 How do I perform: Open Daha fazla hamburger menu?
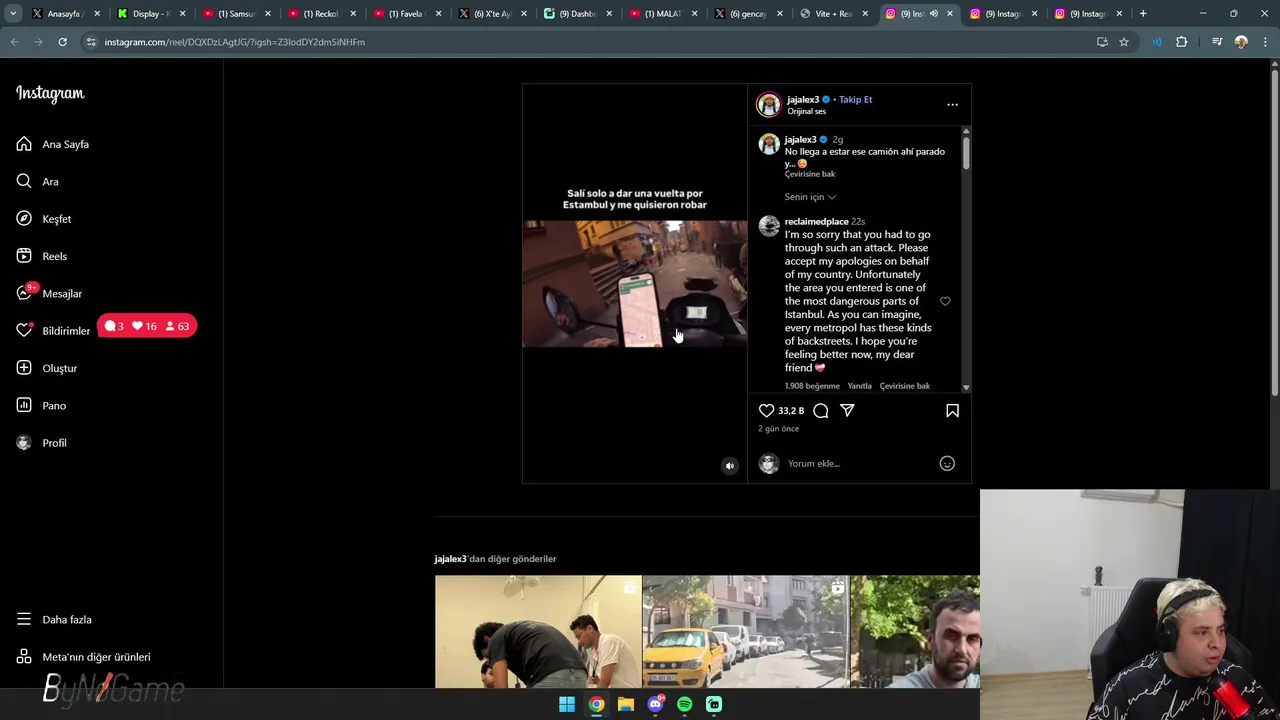click(x=24, y=619)
